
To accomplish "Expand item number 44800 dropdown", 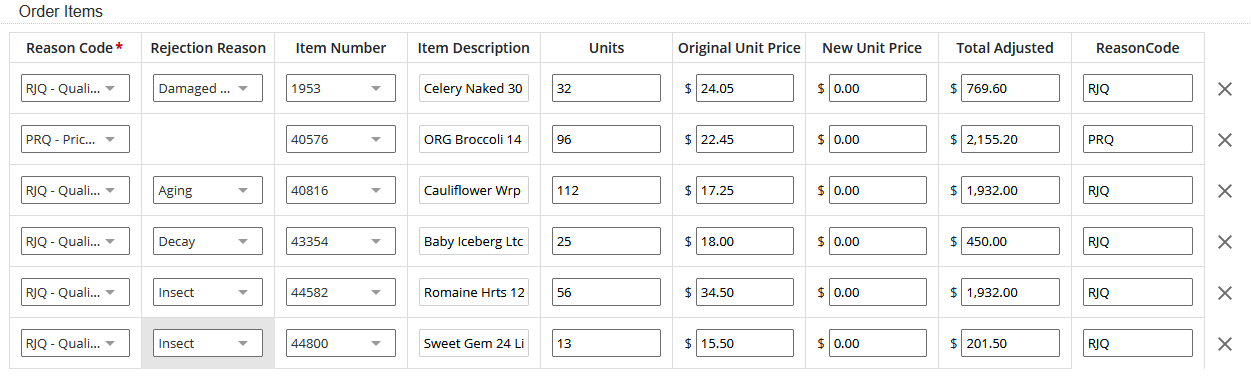I will 341,343.
